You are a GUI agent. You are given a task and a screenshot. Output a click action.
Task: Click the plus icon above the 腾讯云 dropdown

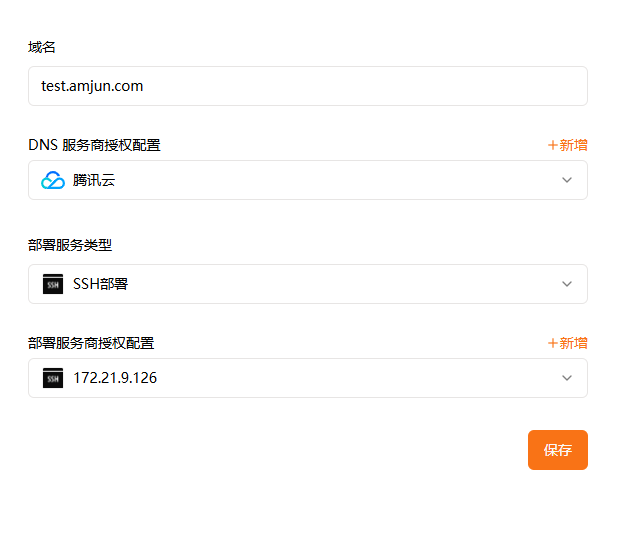coord(553,145)
